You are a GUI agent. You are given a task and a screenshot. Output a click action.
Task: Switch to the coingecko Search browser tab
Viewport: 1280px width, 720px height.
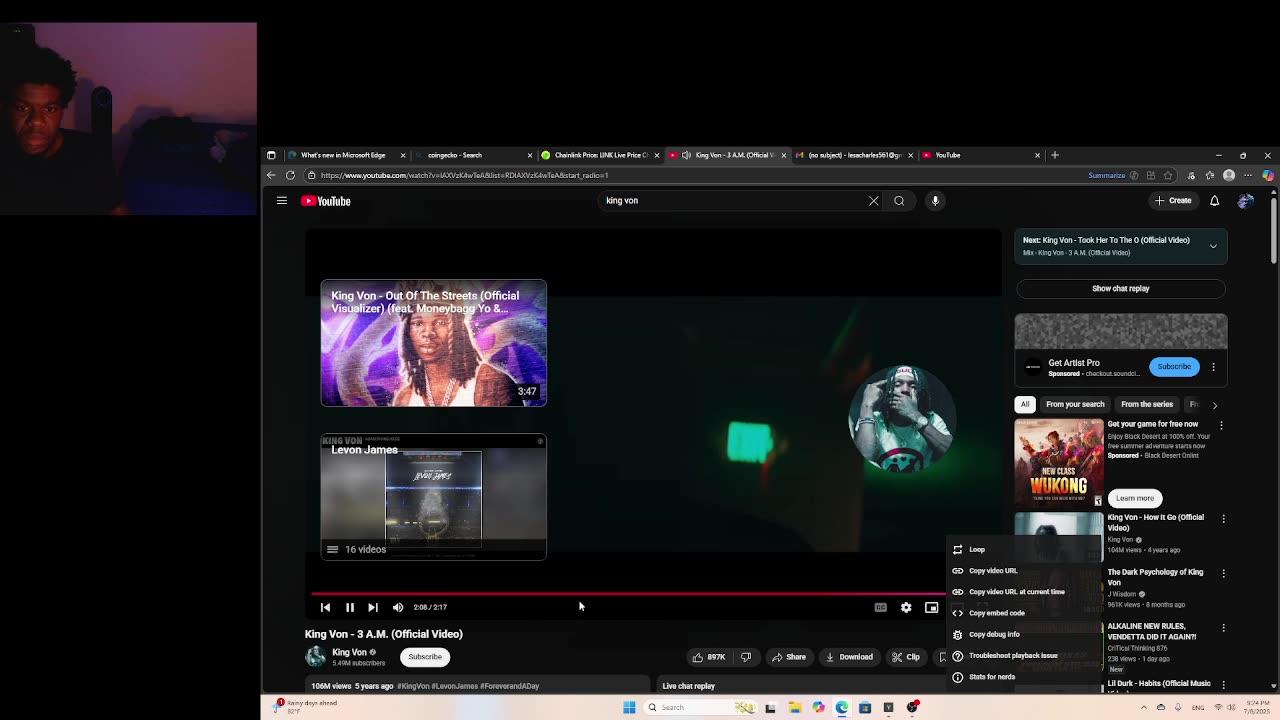(472, 155)
